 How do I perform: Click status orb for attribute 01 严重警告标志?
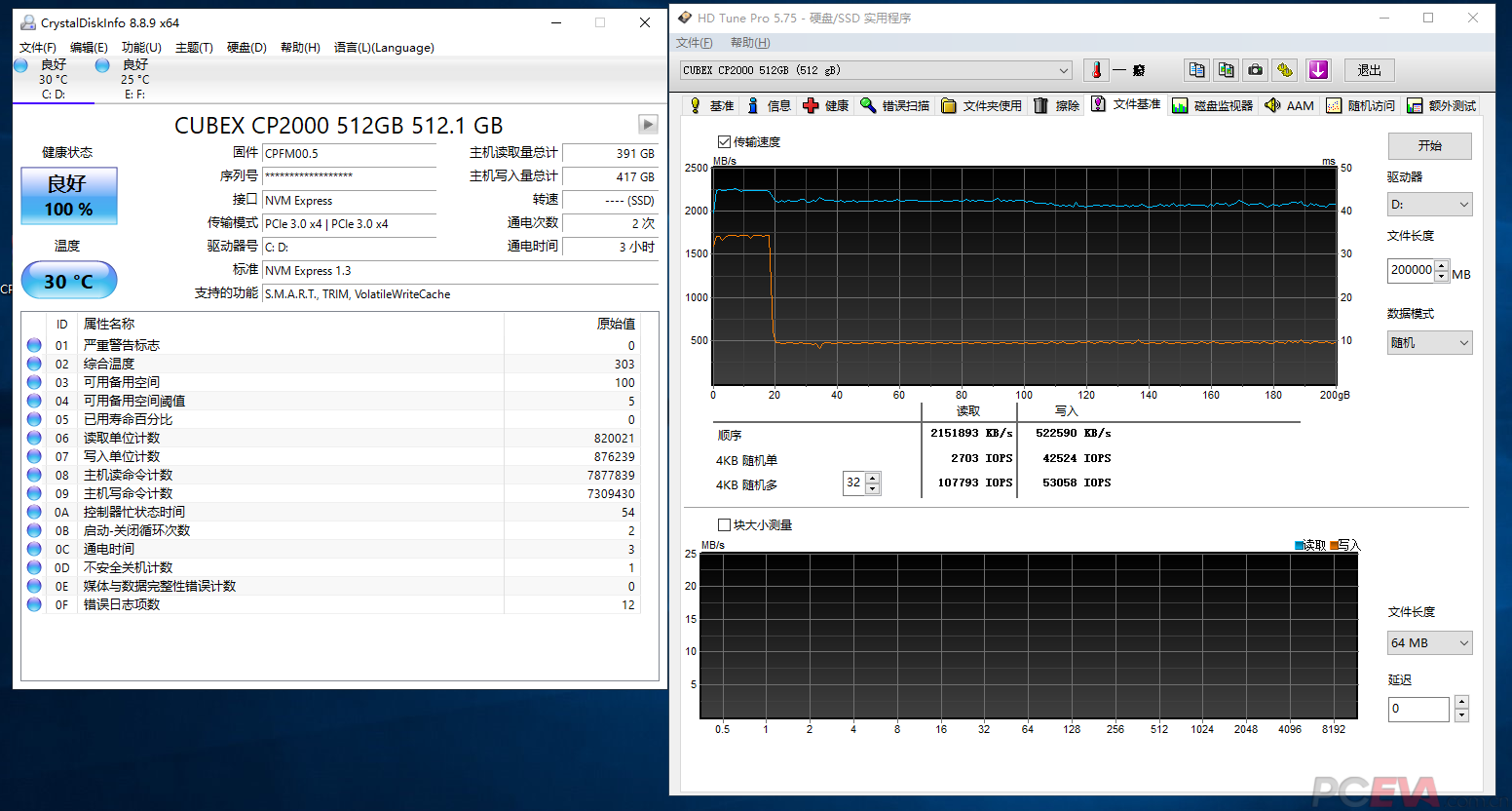(34, 345)
